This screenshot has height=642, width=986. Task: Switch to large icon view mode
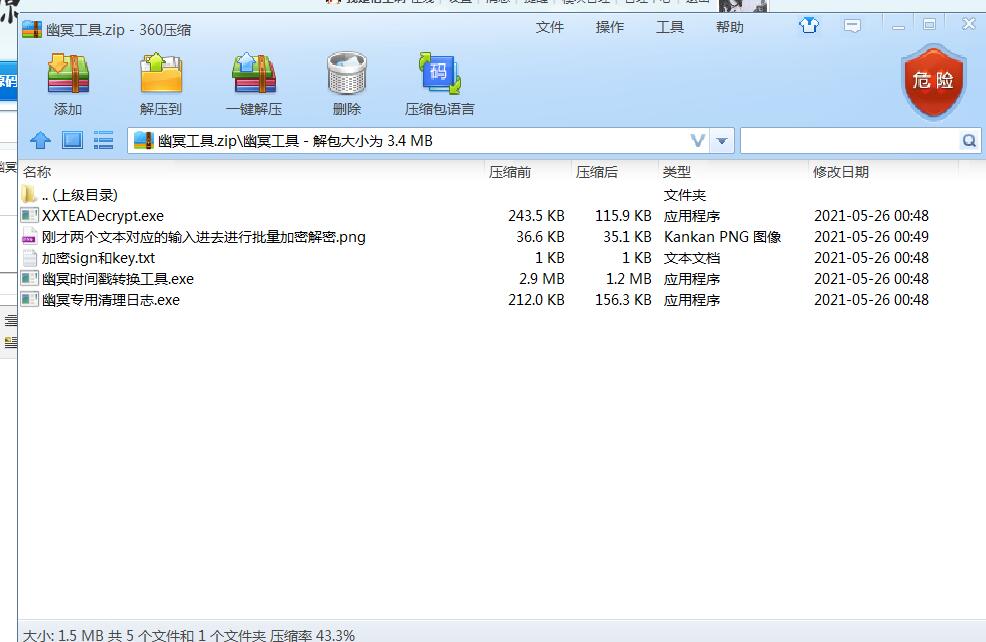(72, 141)
